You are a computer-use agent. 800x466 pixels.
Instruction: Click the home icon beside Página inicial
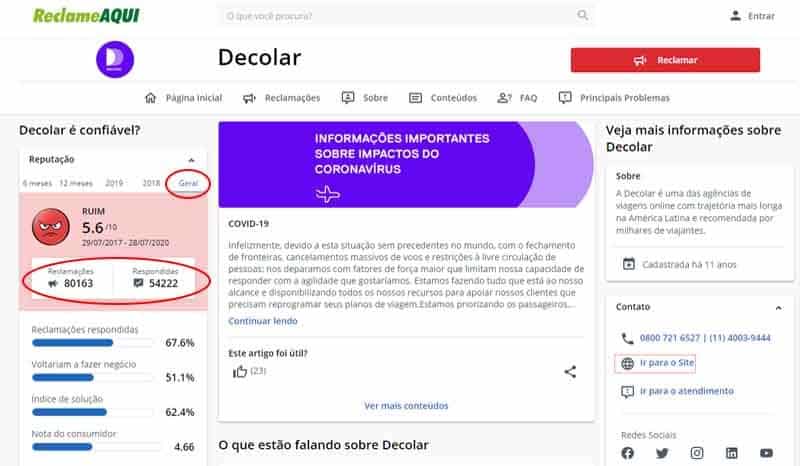pos(151,97)
